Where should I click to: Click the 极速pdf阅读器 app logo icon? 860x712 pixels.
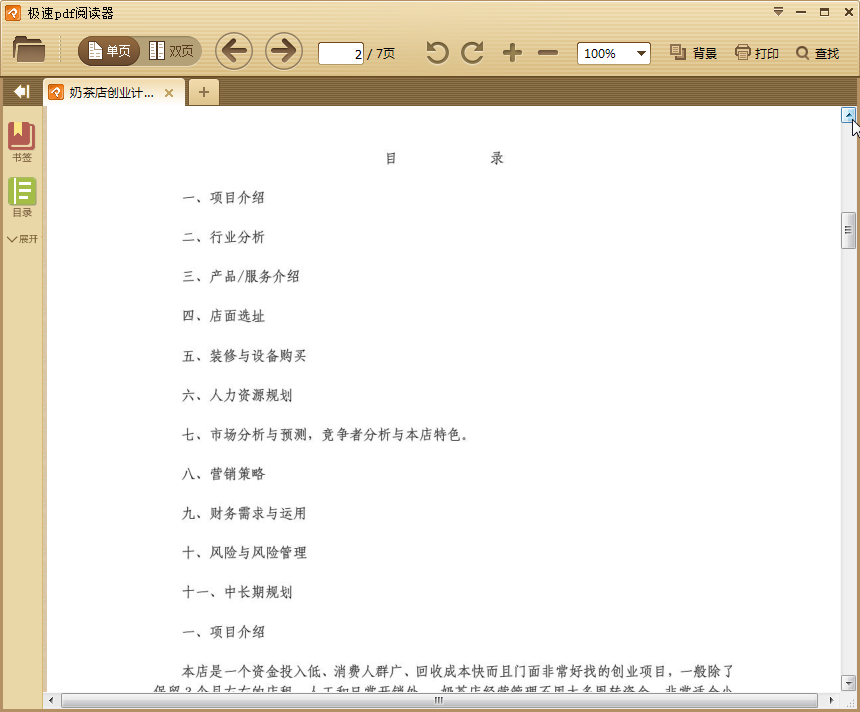tap(13, 13)
